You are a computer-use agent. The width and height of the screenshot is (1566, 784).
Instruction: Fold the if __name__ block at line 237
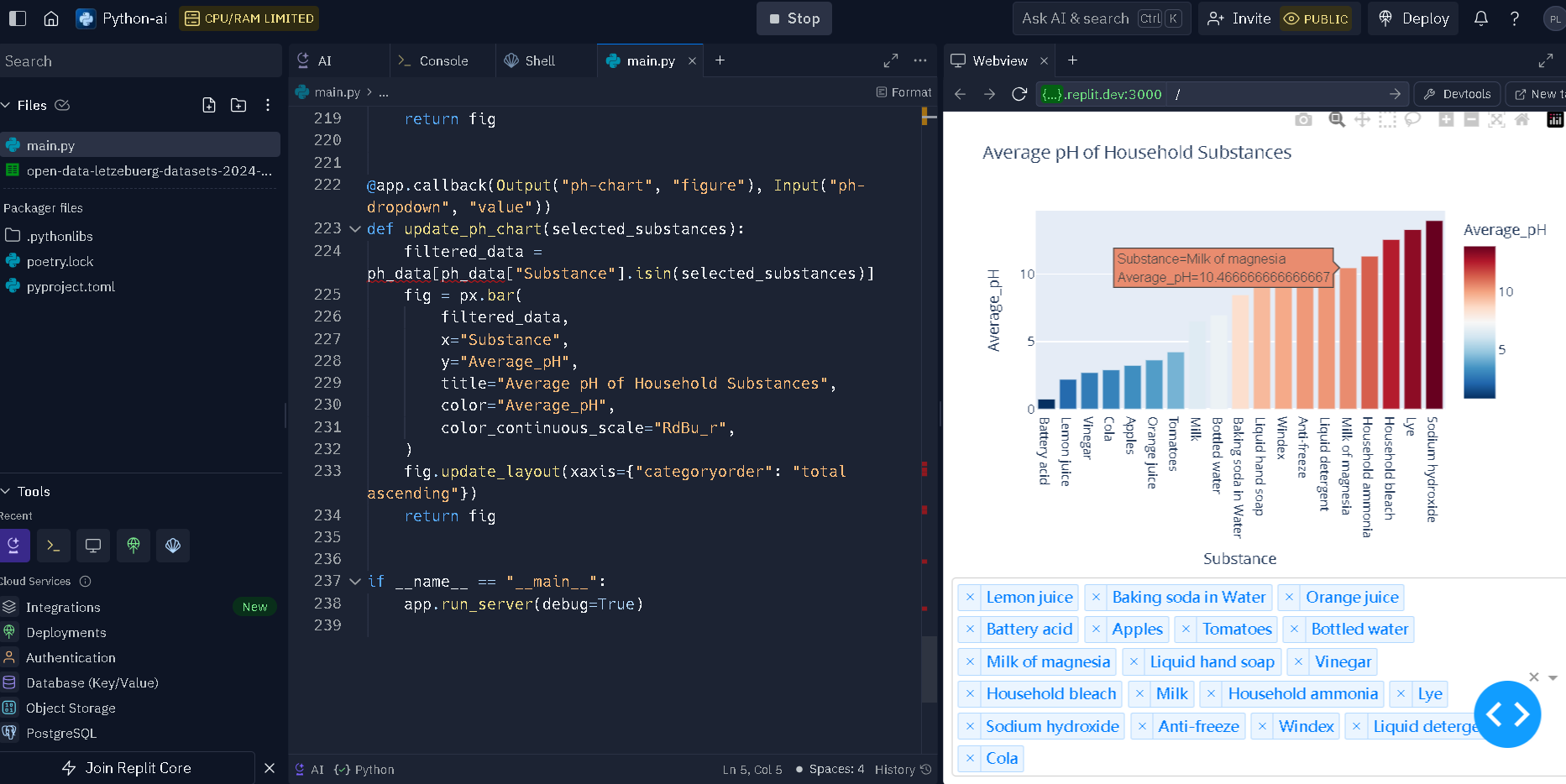(355, 581)
